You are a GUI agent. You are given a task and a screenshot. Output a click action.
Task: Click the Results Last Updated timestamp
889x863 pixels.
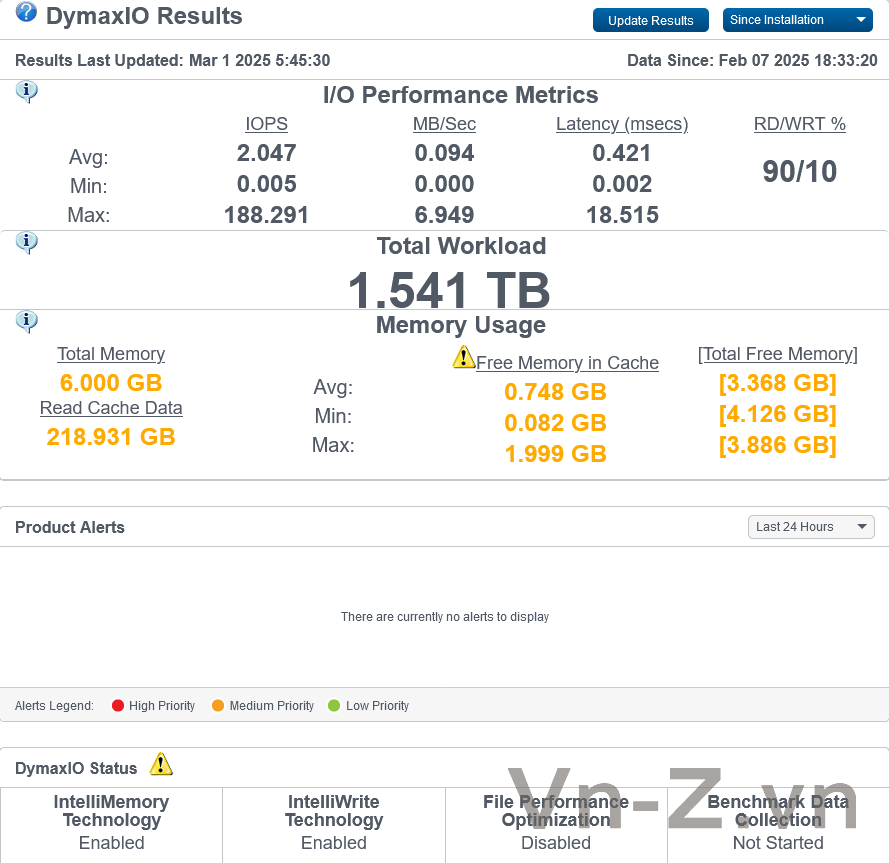(x=172, y=60)
